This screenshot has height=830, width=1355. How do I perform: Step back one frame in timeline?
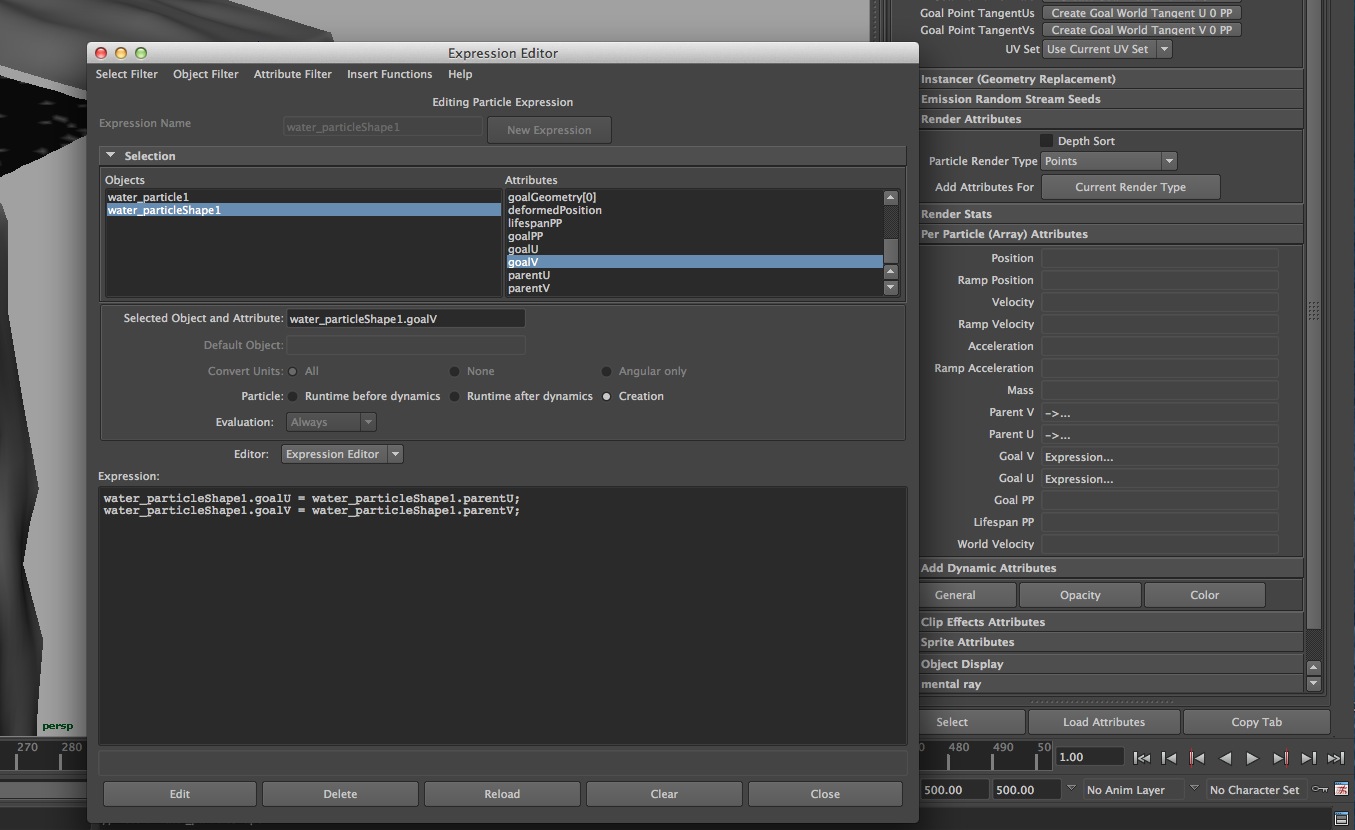[x=1169, y=759]
